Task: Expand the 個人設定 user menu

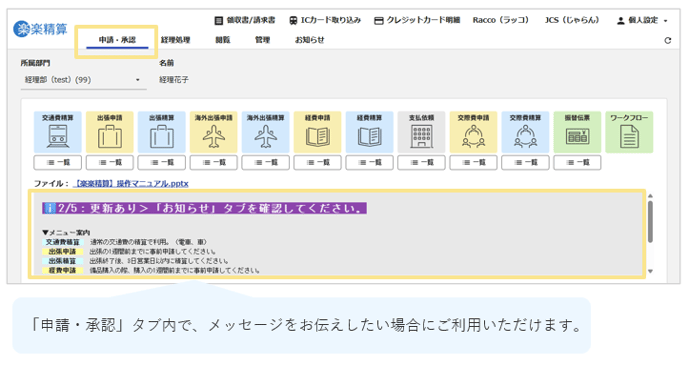Action: coord(642,20)
